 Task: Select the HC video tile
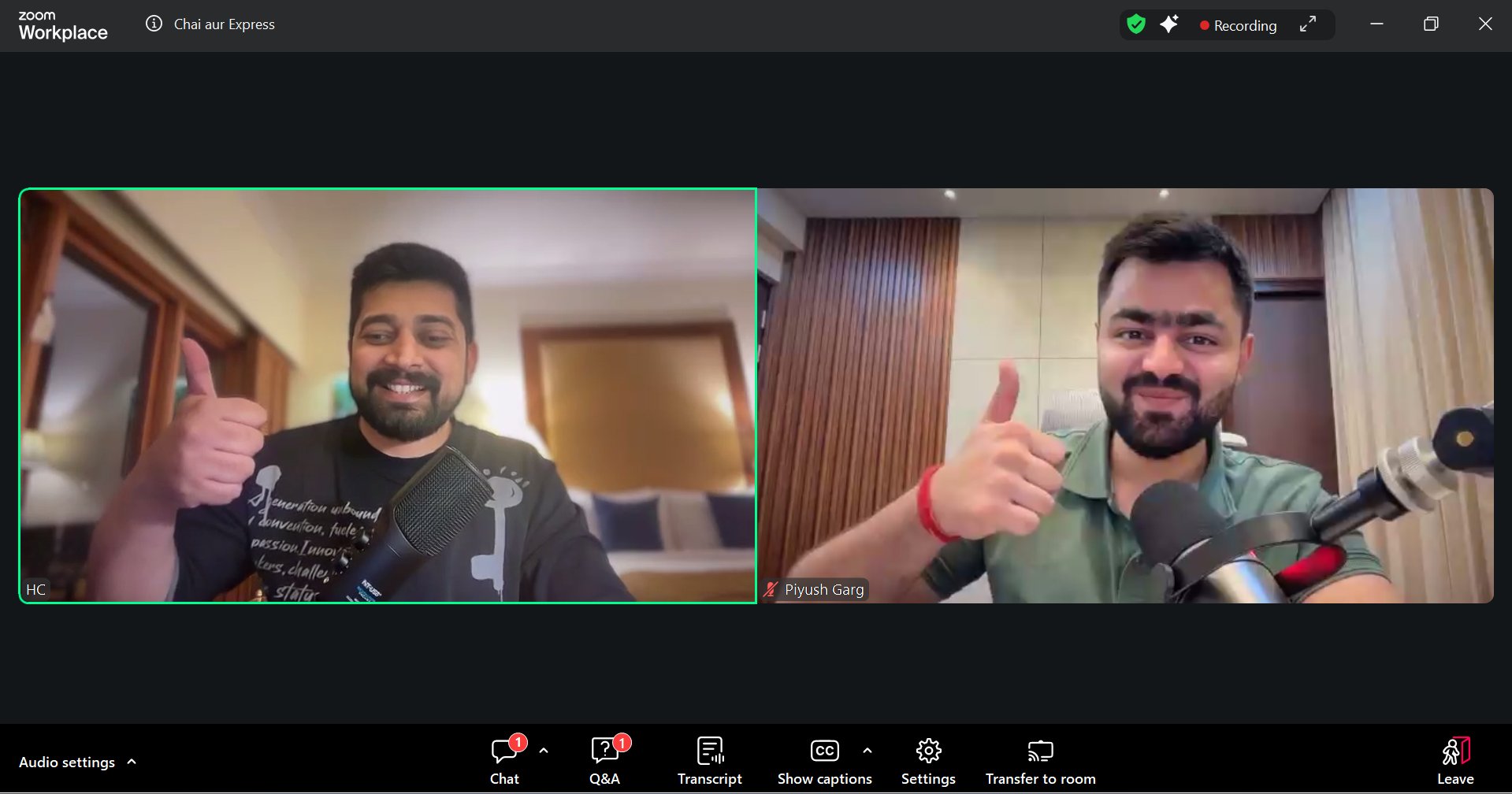coord(388,395)
